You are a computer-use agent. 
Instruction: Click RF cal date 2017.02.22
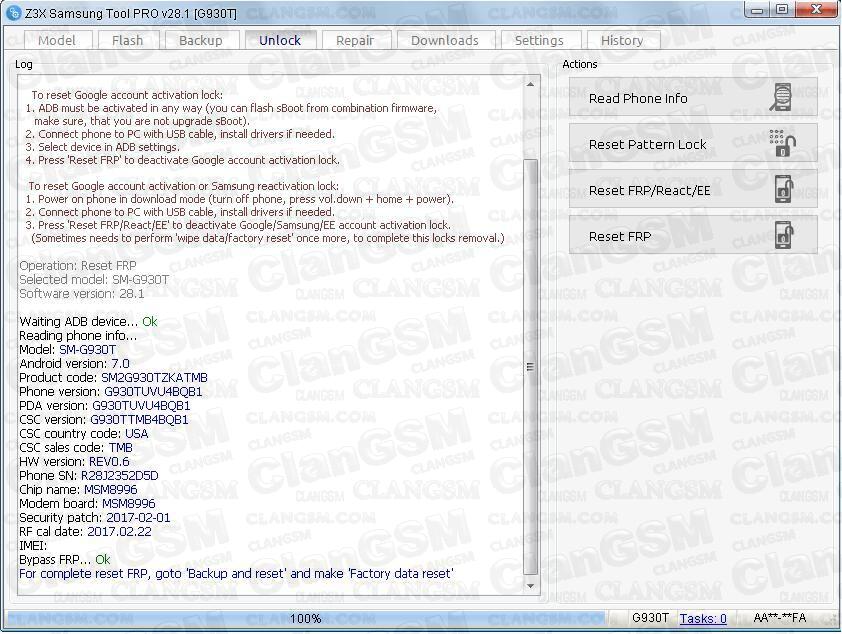point(119,531)
